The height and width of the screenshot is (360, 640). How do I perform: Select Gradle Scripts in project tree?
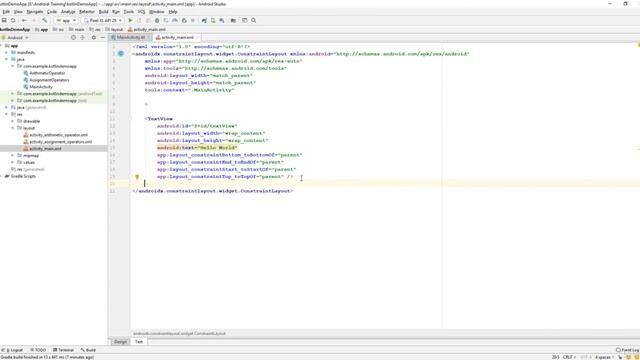tap(23, 176)
